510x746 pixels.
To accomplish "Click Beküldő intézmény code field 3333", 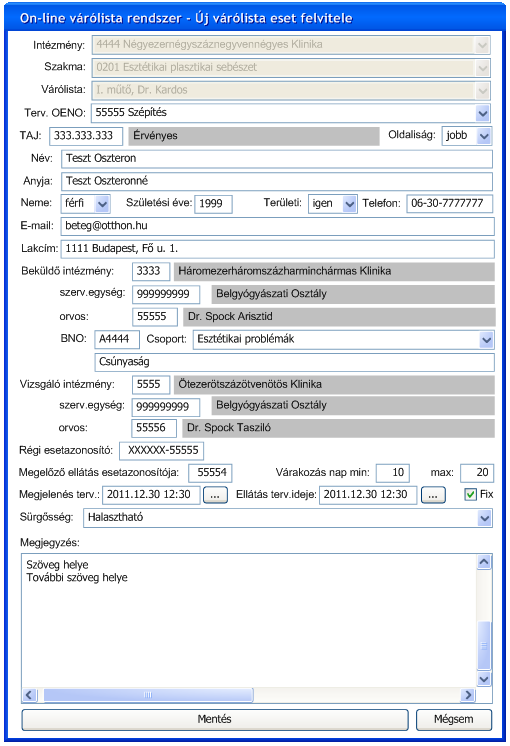I will [151, 272].
